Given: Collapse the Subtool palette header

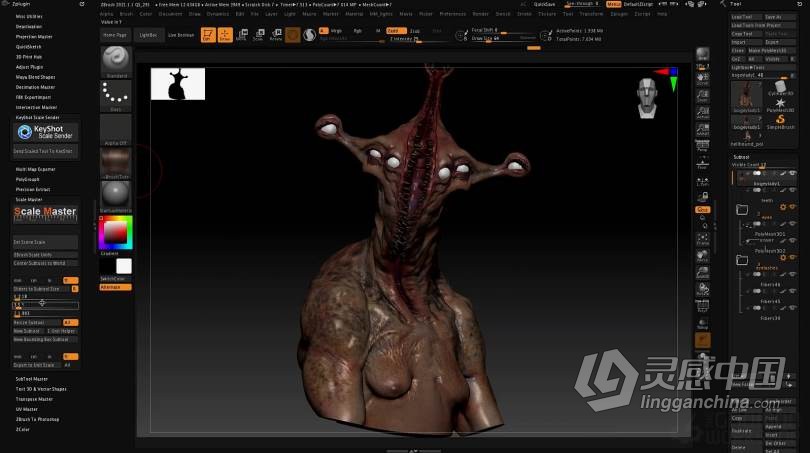Looking at the screenshot, I should coord(741,157).
